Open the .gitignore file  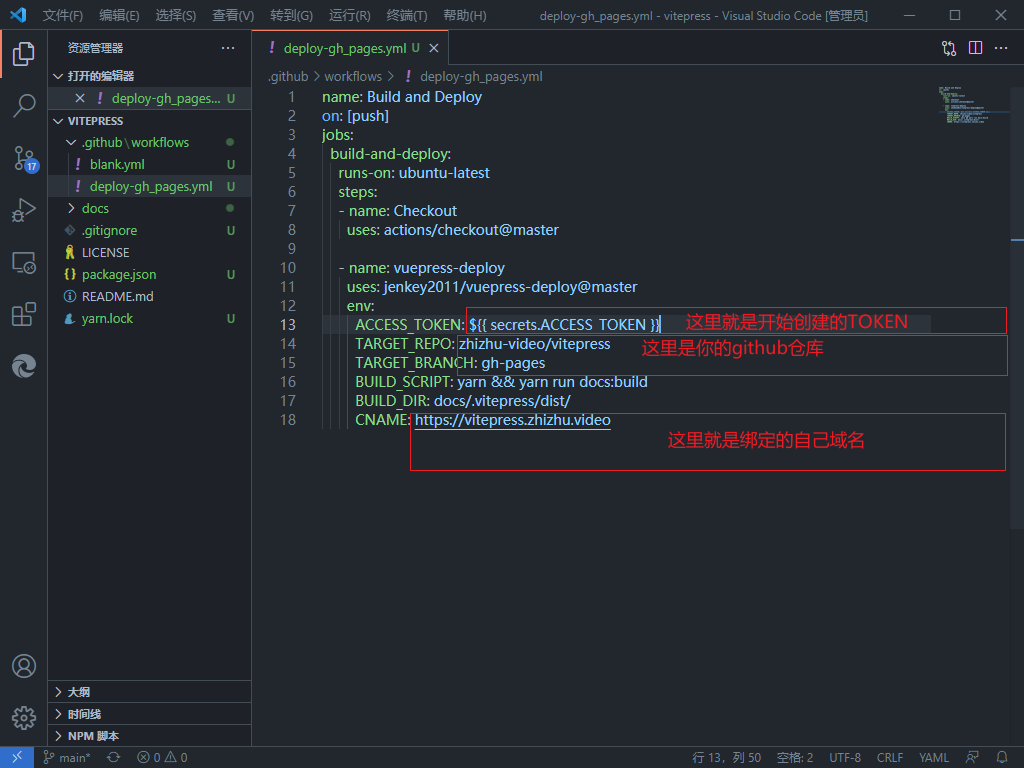pos(150,231)
